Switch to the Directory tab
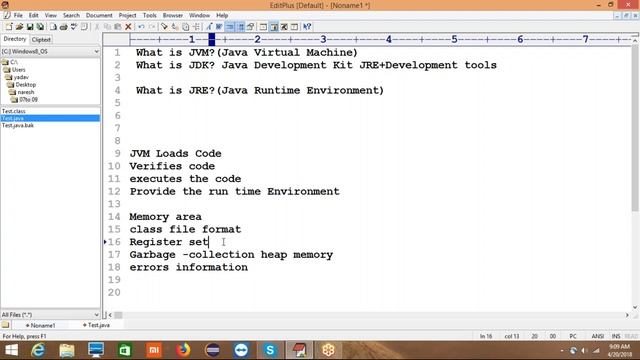Viewport: 640px width, 360px height. coord(15,39)
